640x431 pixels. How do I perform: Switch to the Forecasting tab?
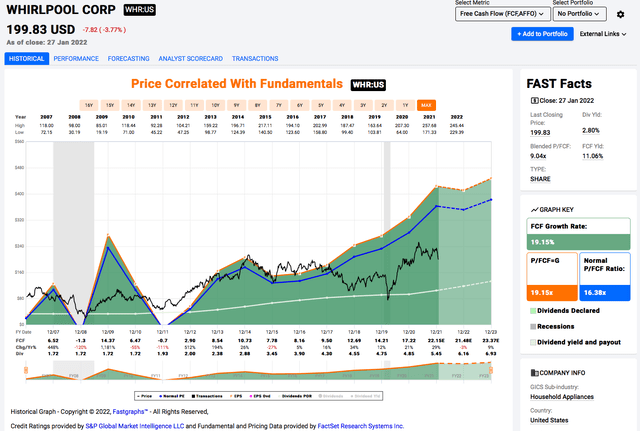point(129,58)
